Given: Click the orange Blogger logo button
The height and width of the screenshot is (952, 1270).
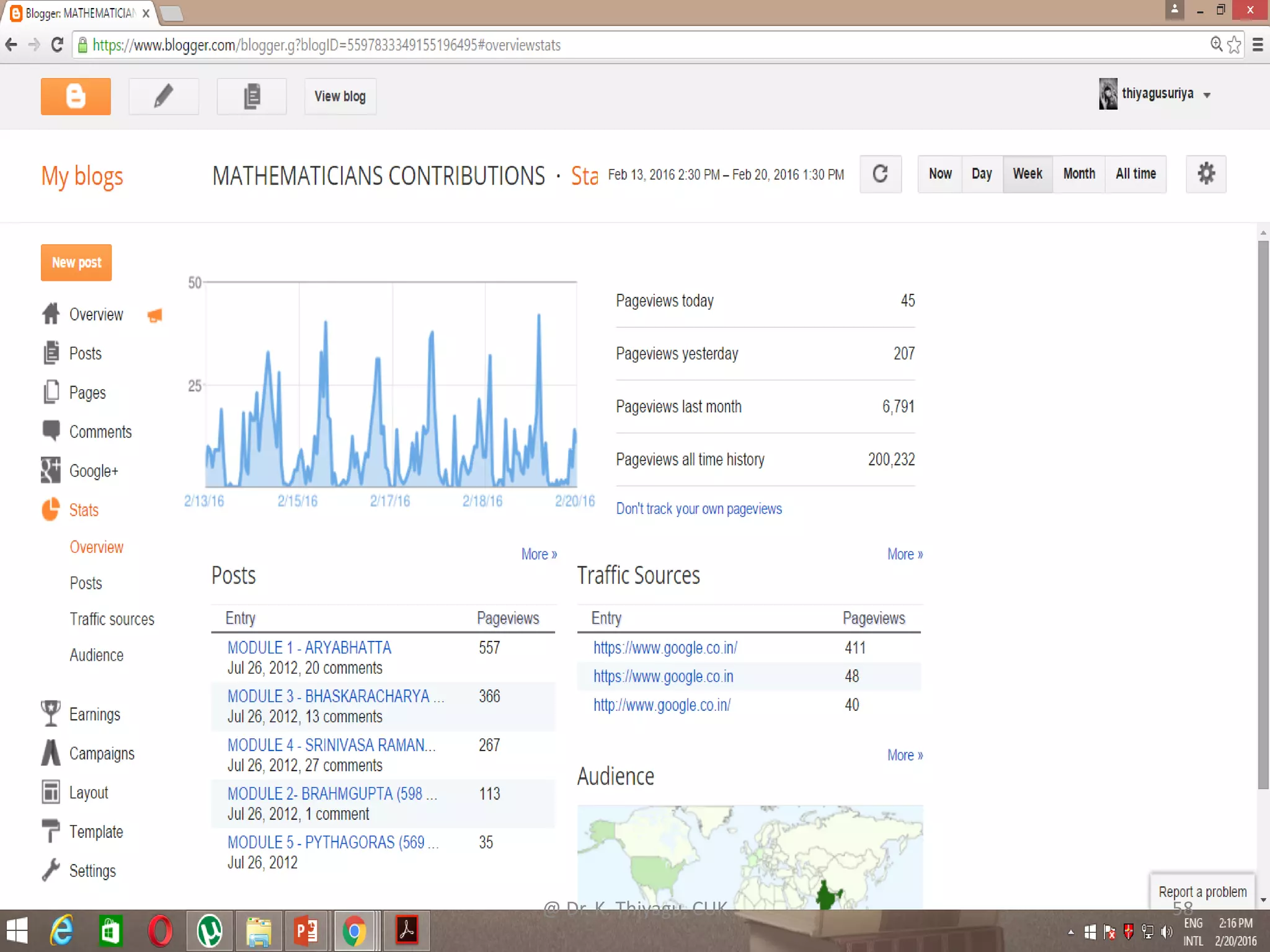Looking at the screenshot, I should [76, 96].
